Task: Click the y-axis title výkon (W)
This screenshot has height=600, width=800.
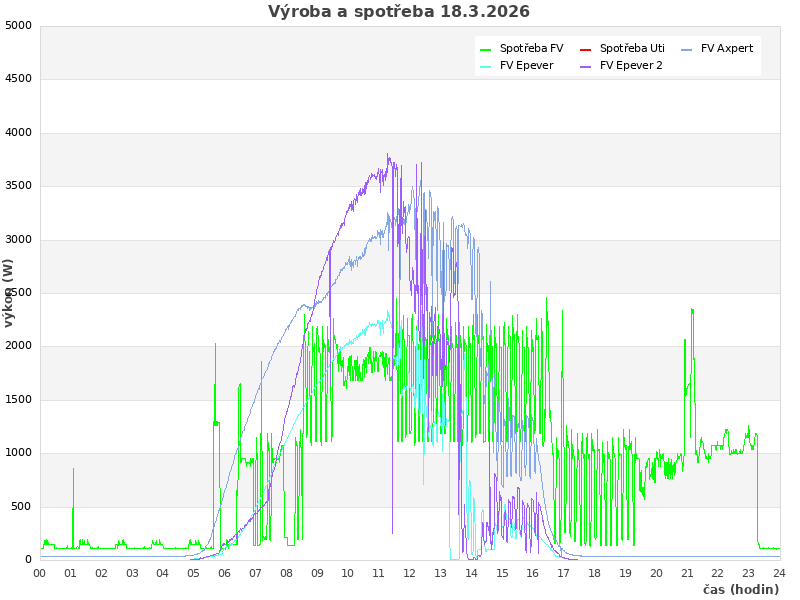Action: pyautogui.click(x=9, y=292)
